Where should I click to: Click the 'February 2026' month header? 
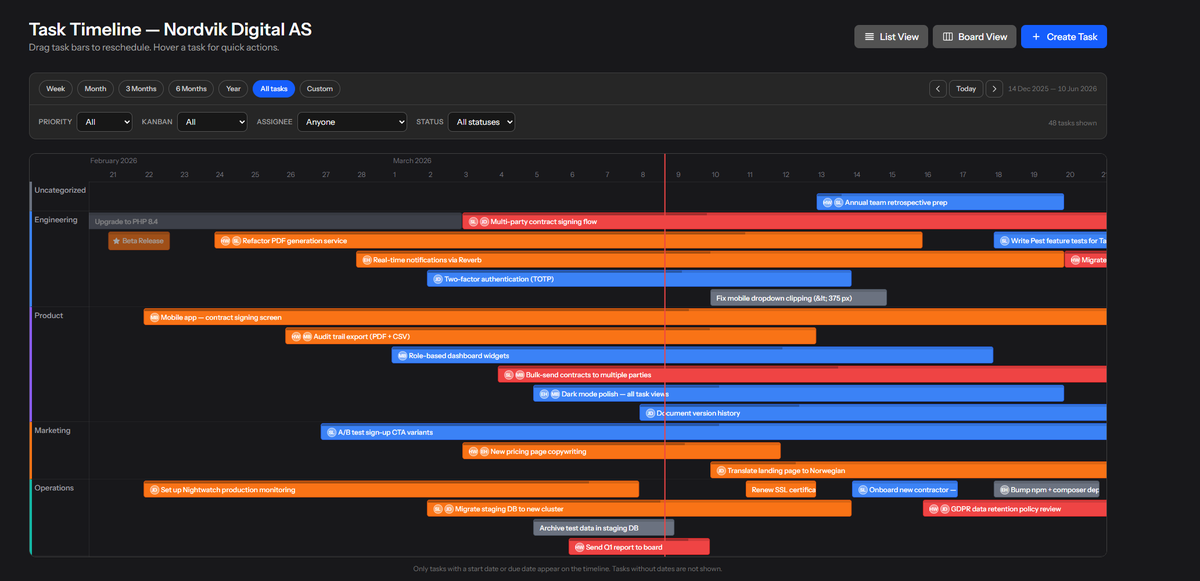click(113, 160)
